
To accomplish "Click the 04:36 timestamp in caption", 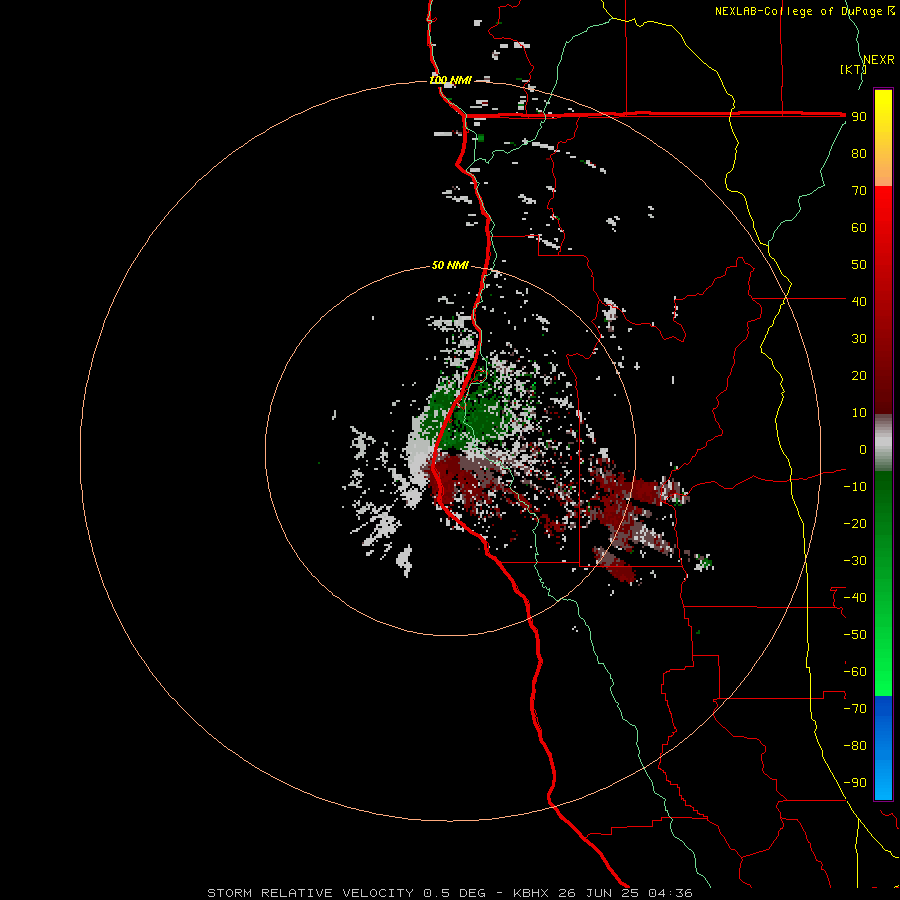I will click(x=670, y=893).
